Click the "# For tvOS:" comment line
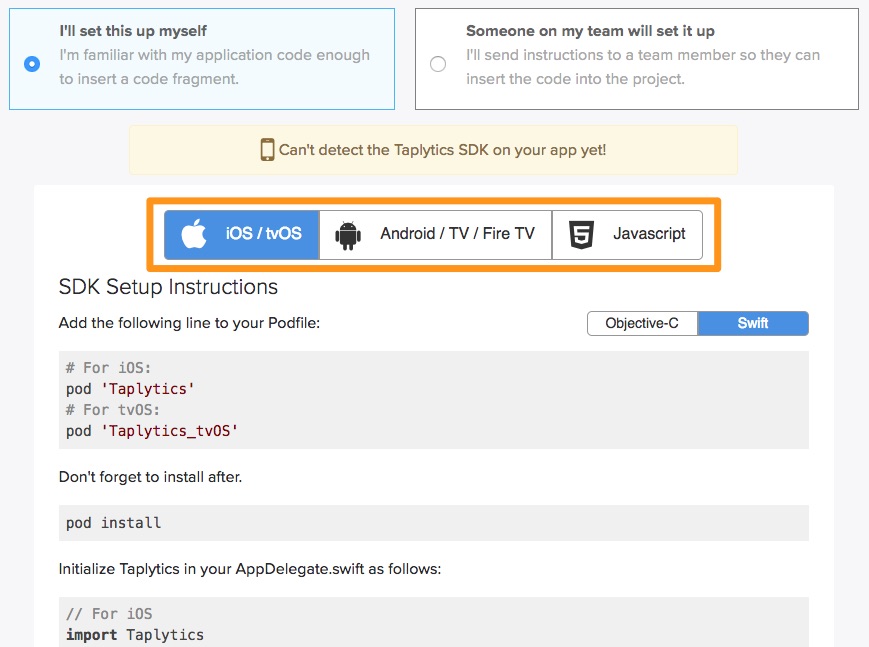Viewport: 869px width, 647px height. click(x=113, y=410)
